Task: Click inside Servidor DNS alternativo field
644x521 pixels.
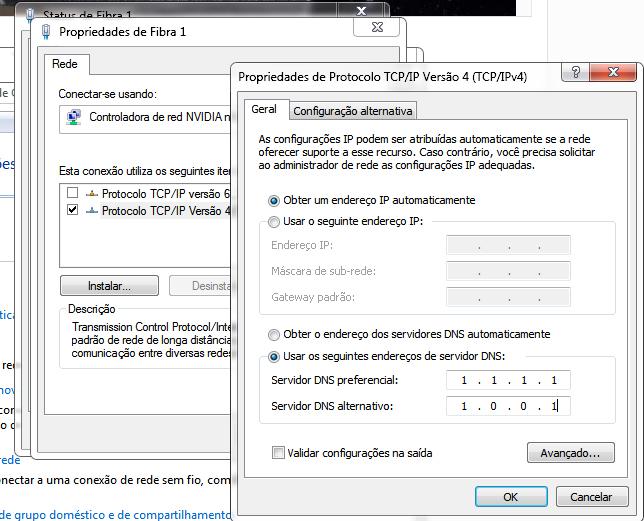Action: [x=508, y=406]
